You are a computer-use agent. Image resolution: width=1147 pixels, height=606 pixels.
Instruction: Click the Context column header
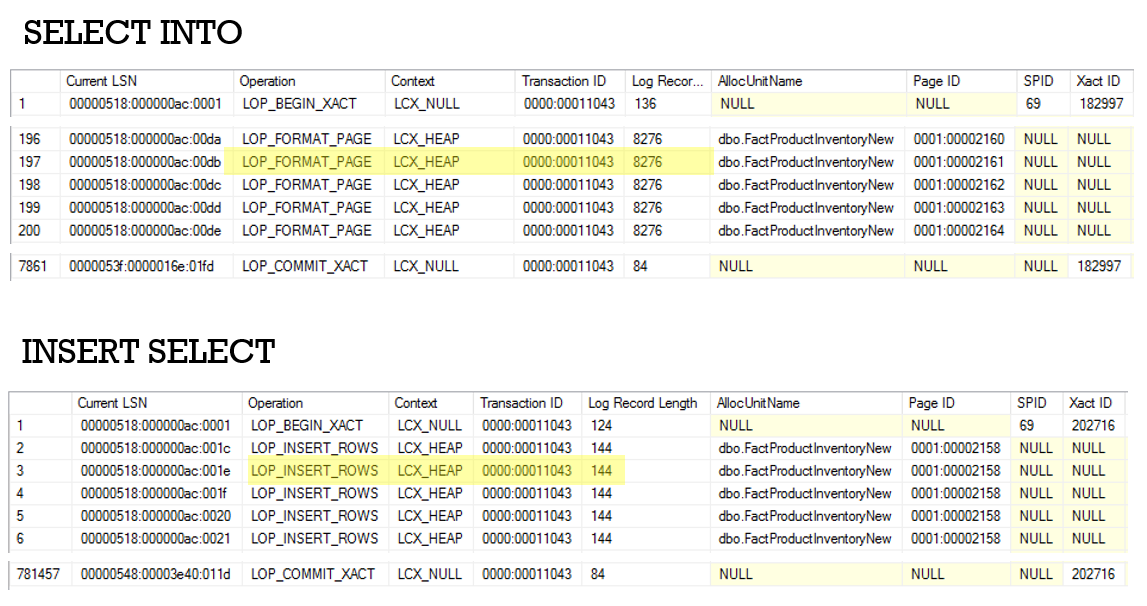pos(413,81)
